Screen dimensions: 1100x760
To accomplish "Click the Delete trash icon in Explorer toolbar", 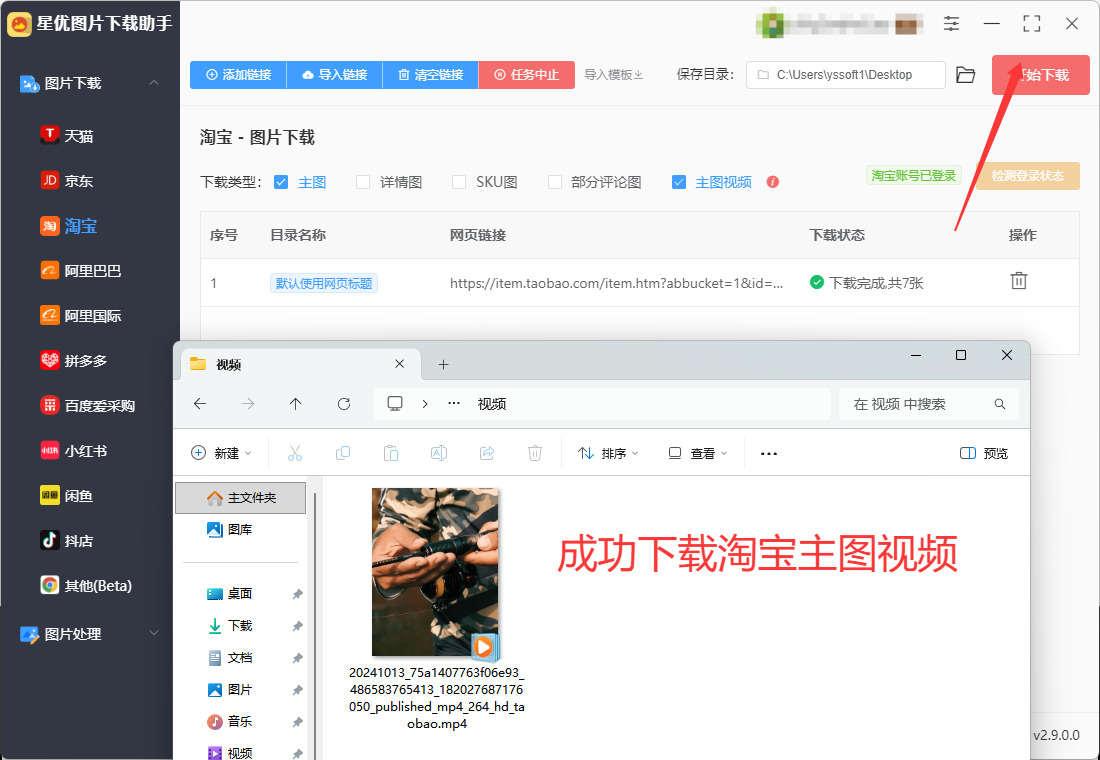I will pos(535,453).
